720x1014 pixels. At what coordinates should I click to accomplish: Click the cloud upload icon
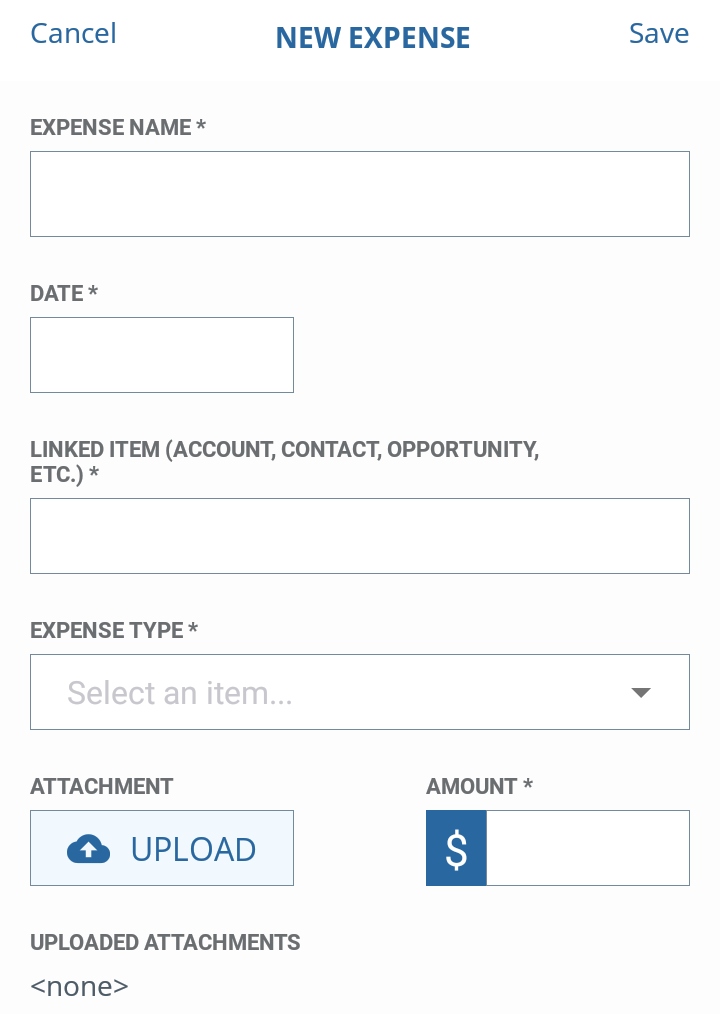tap(89, 848)
